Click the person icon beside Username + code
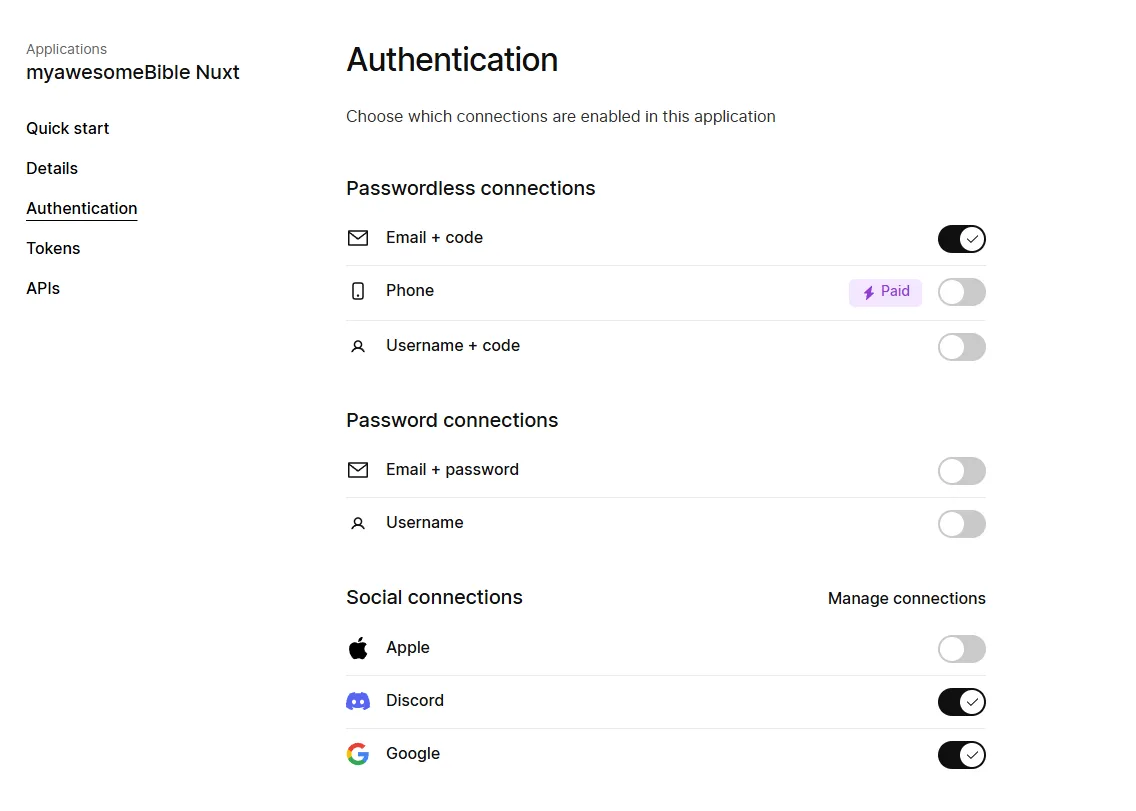This screenshot has width=1136, height=811. pos(358,346)
